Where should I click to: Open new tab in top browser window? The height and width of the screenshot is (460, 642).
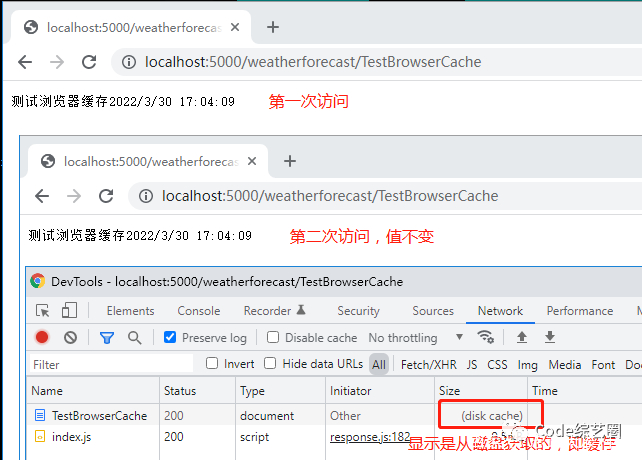coord(273,27)
